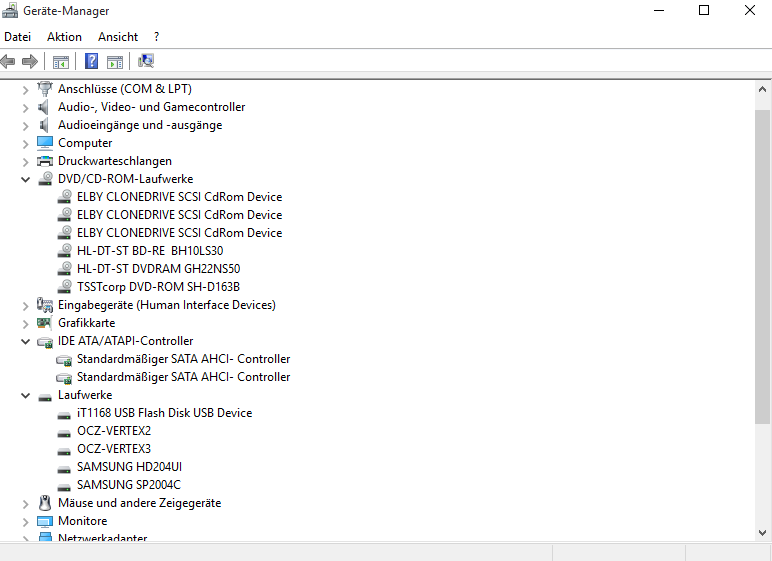Open the Aktion menu
This screenshot has height=561, width=772.
pos(64,37)
